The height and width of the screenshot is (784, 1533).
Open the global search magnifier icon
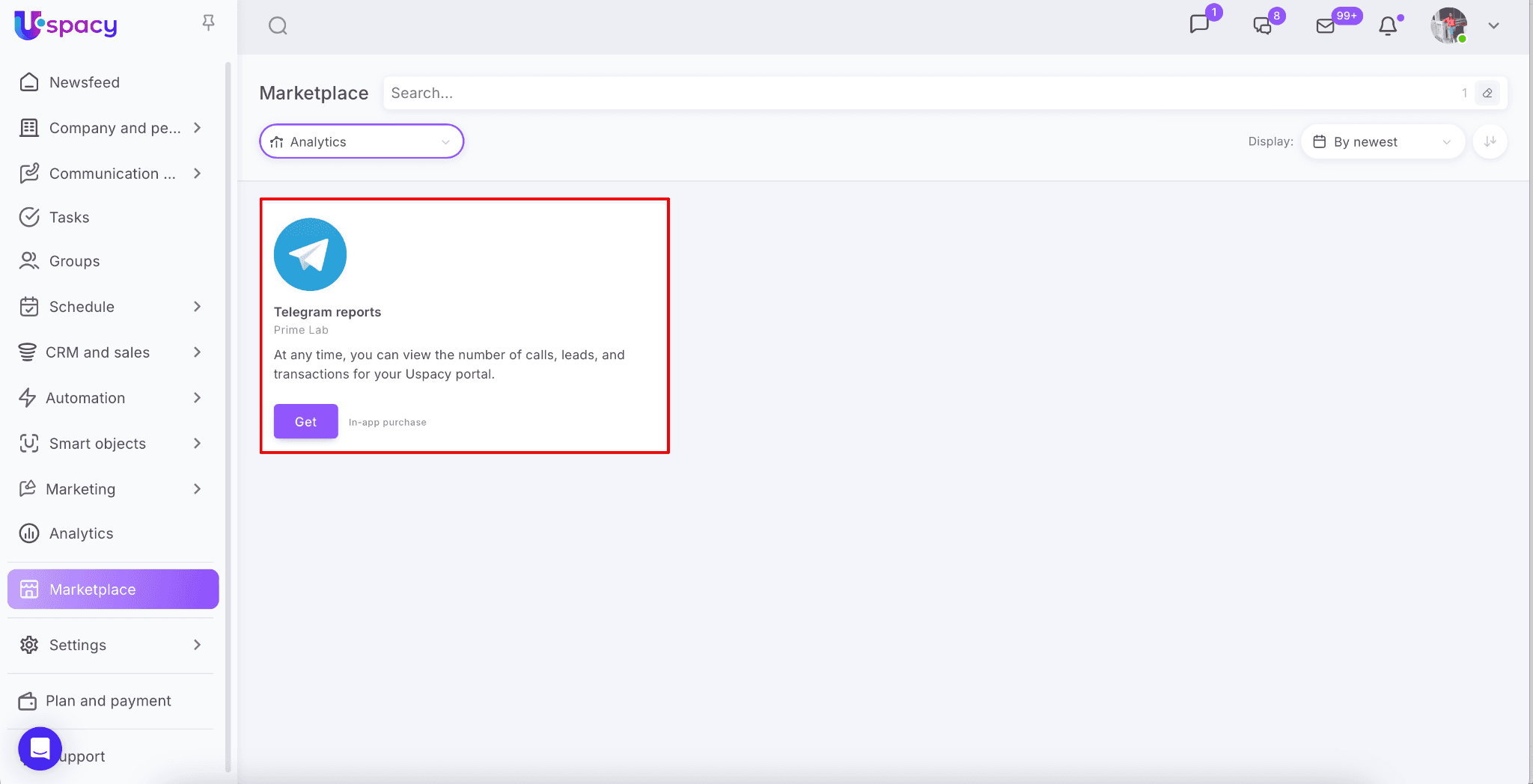pyautogui.click(x=278, y=26)
